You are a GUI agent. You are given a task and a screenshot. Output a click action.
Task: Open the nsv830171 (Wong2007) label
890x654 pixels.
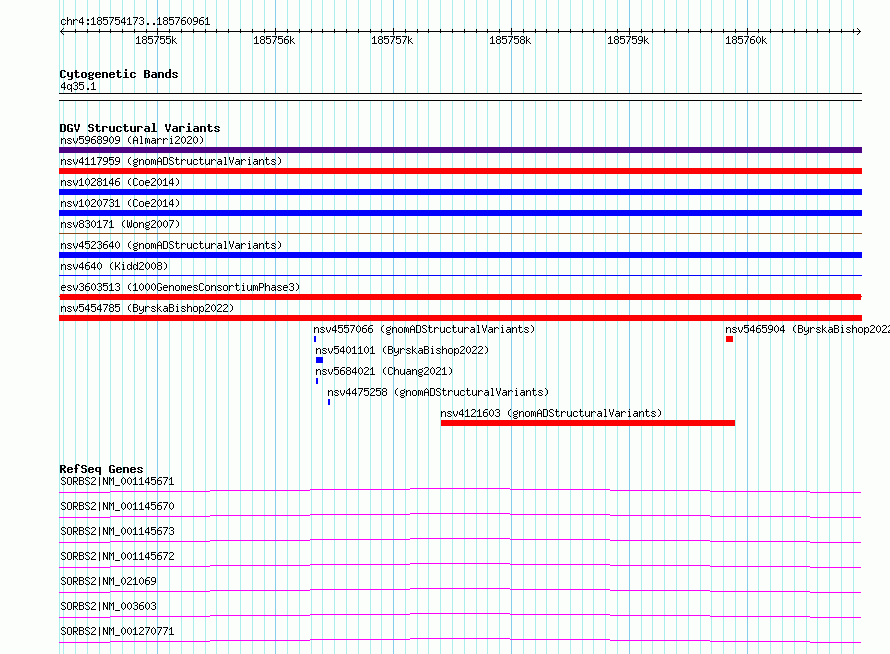pyautogui.click(x=120, y=224)
